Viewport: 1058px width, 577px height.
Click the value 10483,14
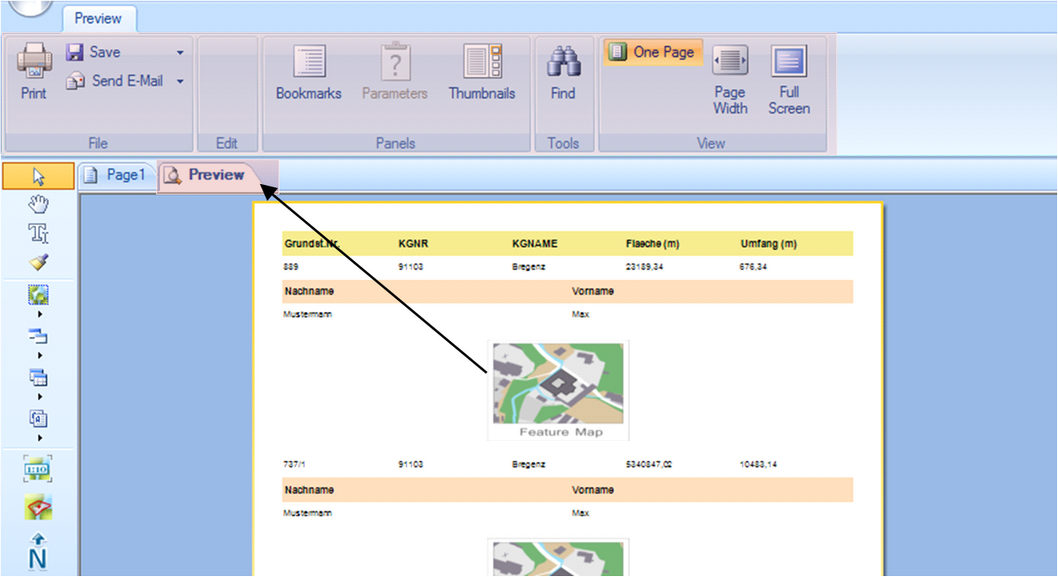point(758,464)
